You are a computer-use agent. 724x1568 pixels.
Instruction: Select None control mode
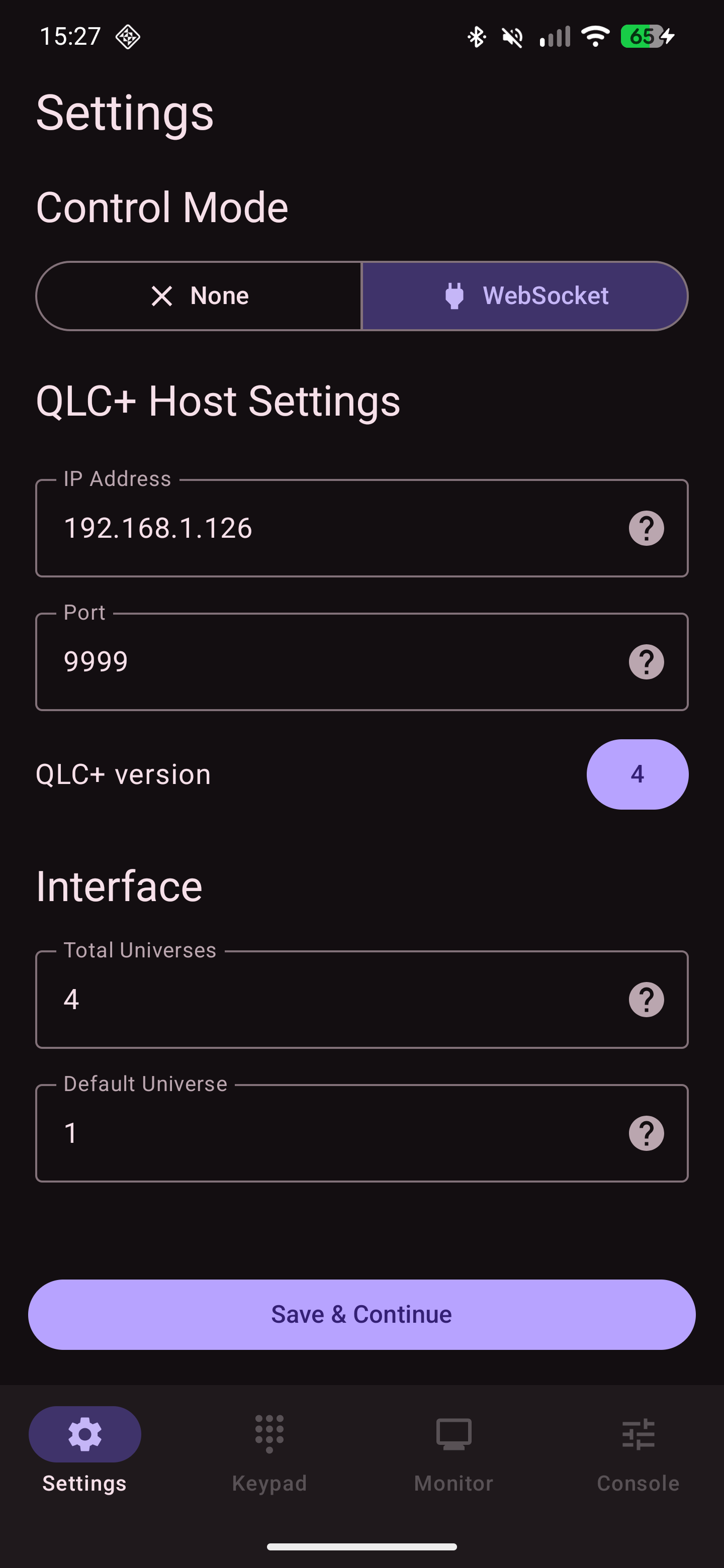click(199, 296)
